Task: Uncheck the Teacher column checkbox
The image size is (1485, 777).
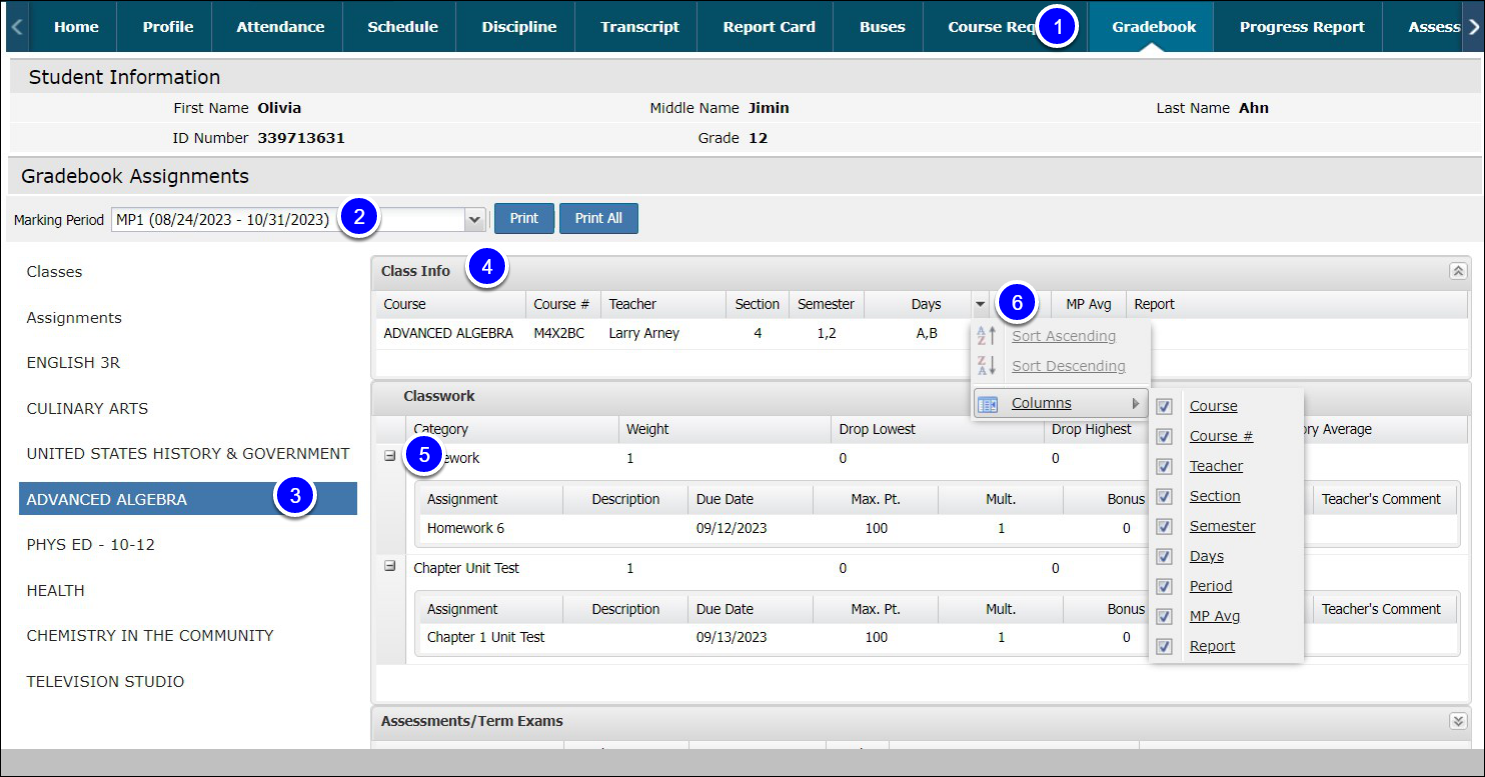Action: tap(1164, 466)
